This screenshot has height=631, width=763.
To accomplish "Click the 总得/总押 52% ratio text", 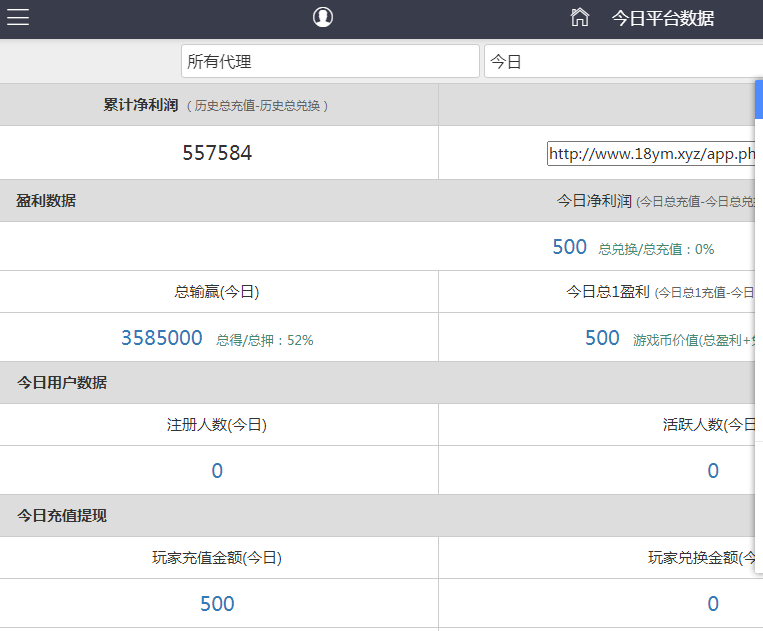I will click(264, 340).
